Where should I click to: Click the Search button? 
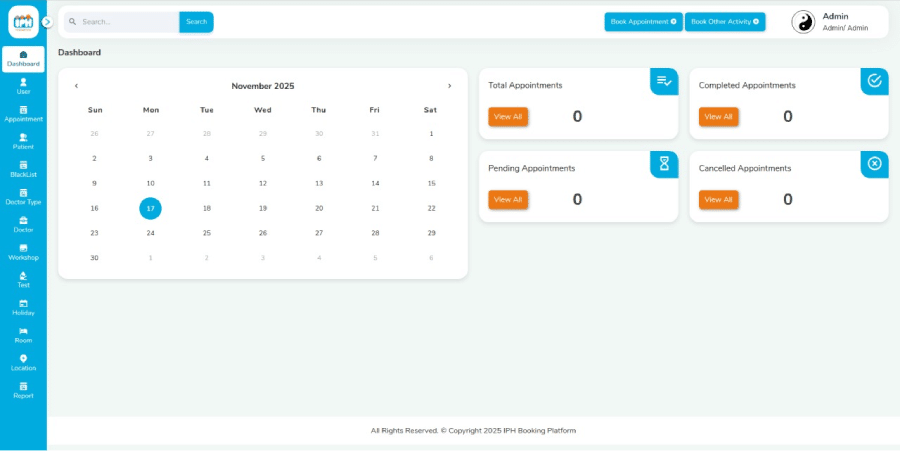(x=196, y=22)
